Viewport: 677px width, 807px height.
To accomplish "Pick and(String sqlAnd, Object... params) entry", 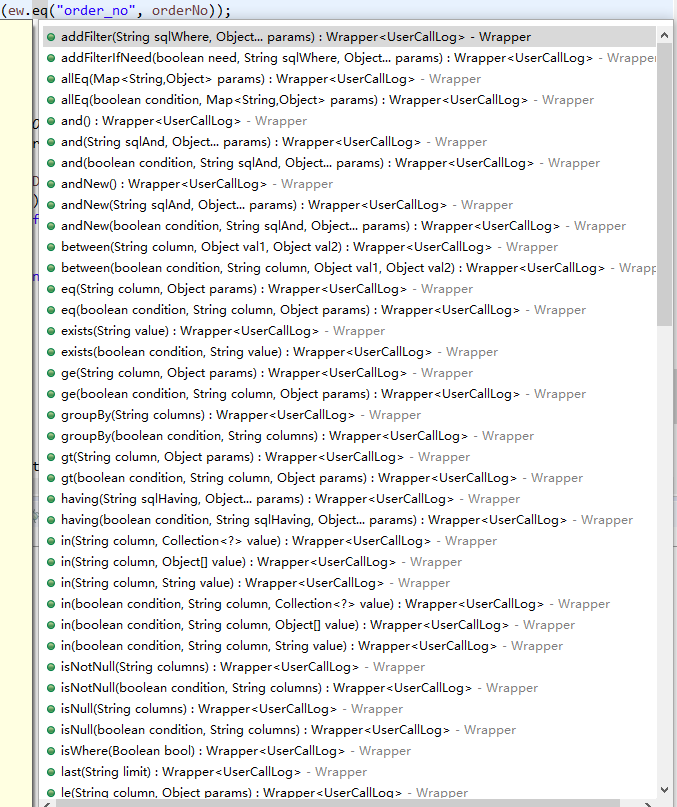I will (349, 142).
